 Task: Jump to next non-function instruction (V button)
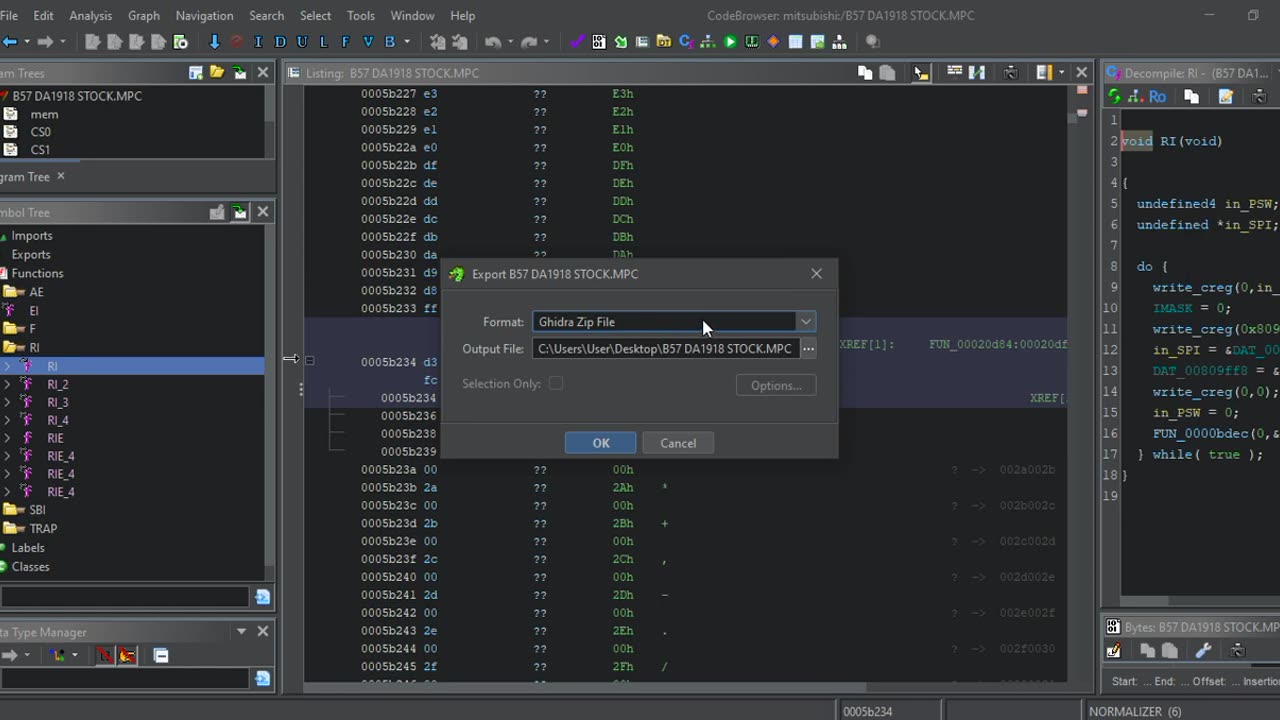(368, 42)
